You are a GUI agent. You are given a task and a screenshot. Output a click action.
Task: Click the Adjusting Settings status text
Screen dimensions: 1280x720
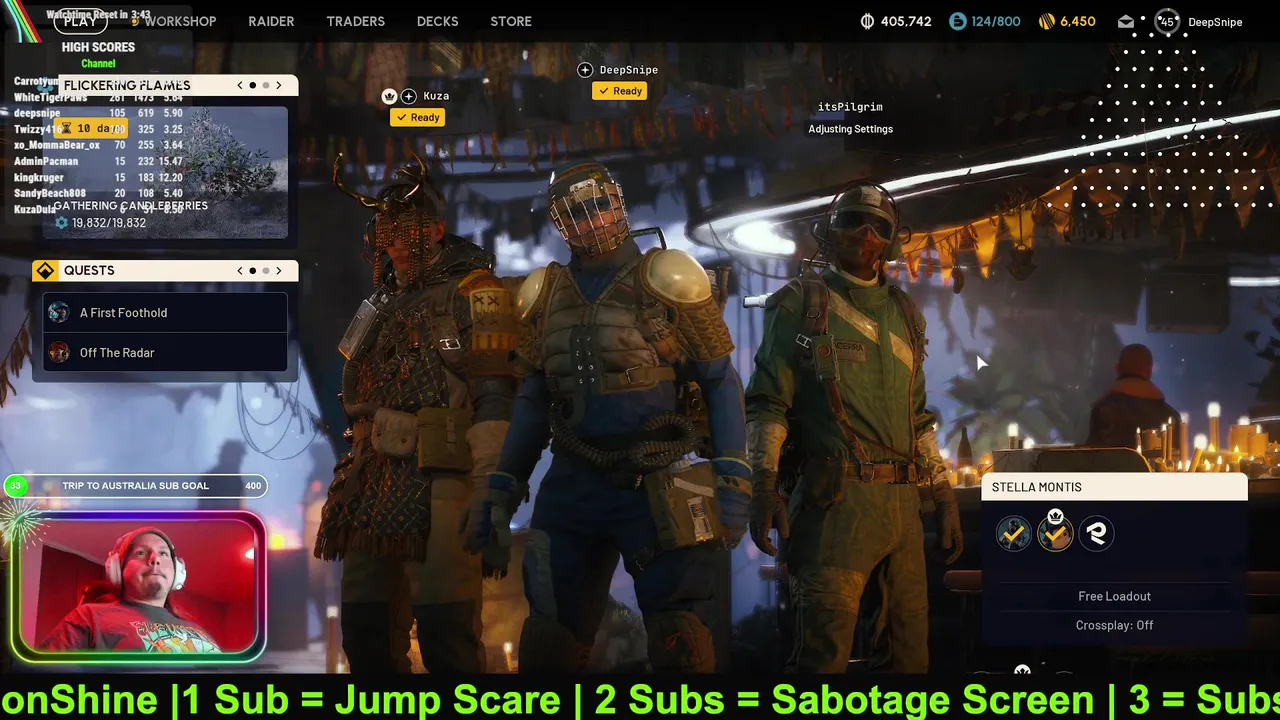click(x=851, y=129)
